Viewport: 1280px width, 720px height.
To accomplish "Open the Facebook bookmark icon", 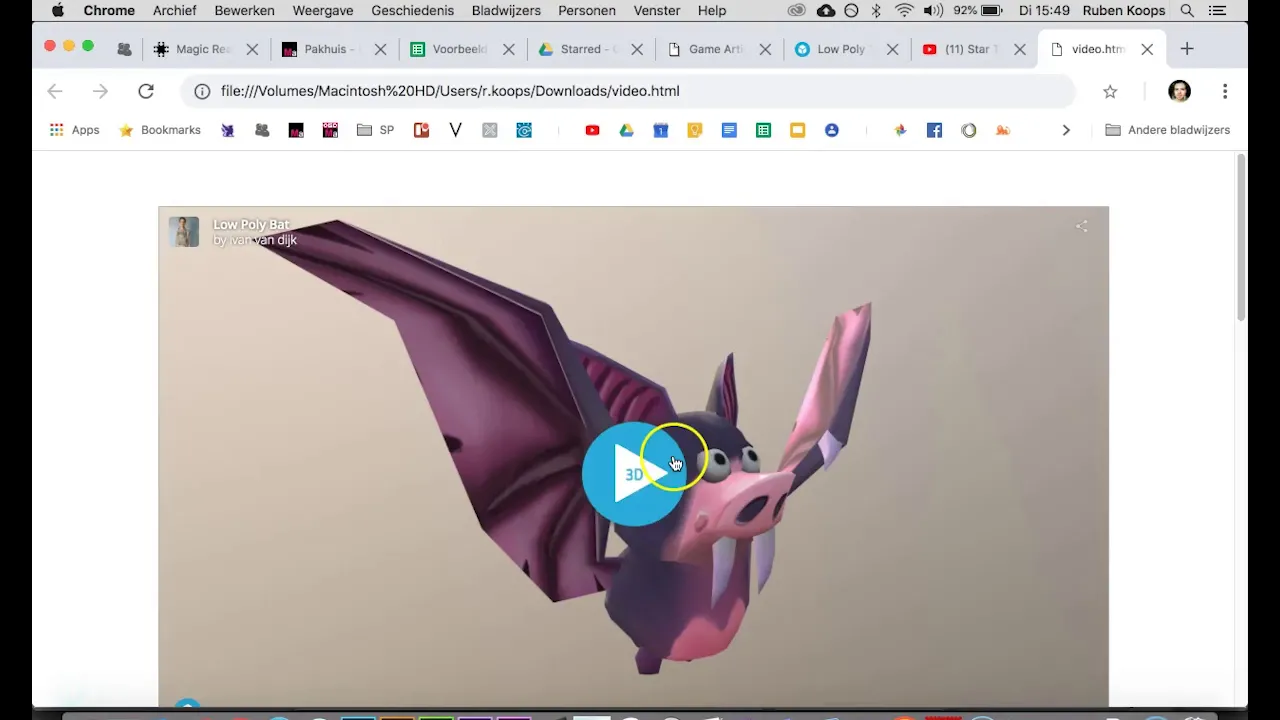I will (x=934, y=130).
